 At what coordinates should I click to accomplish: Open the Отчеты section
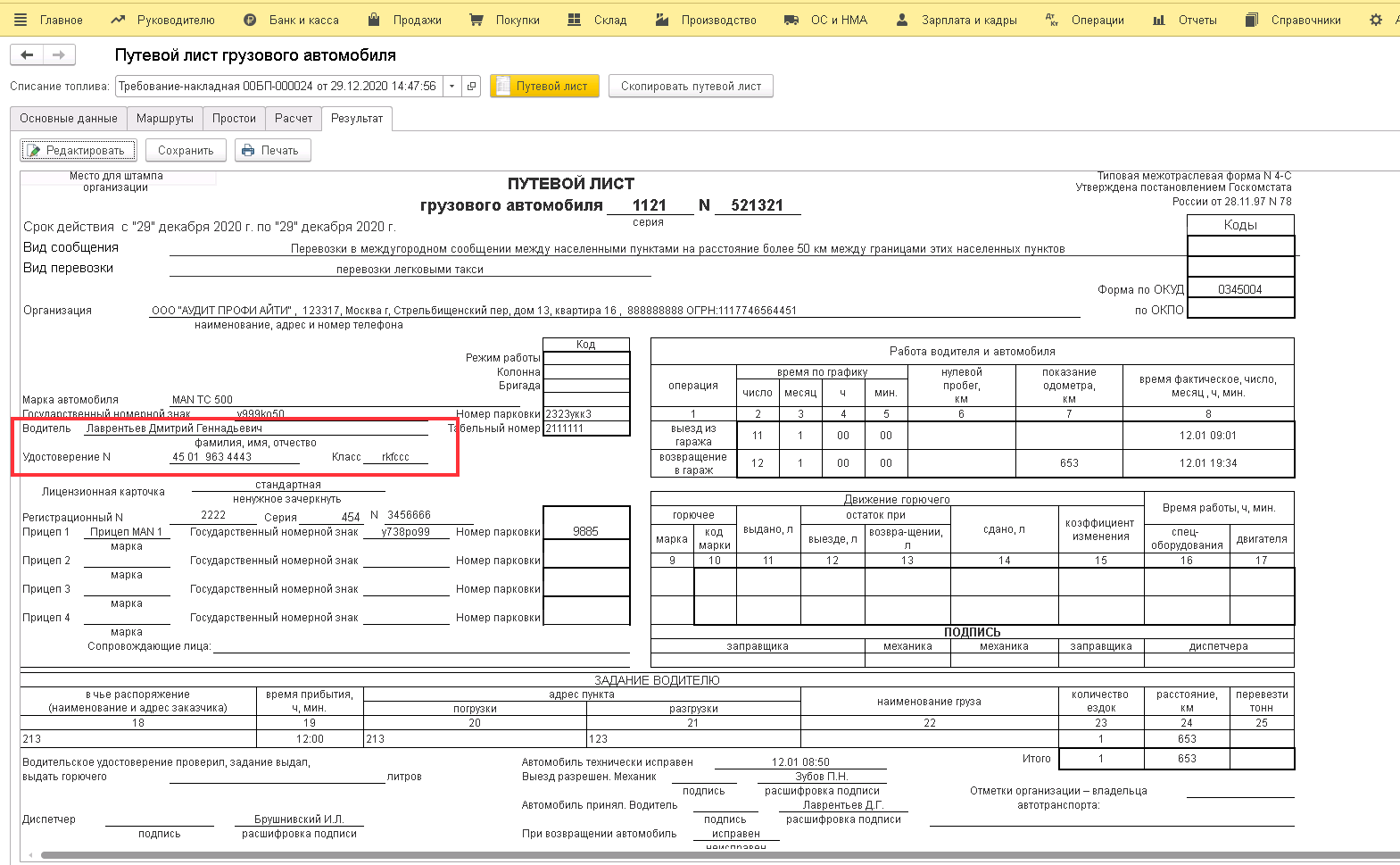click(x=1185, y=20)
